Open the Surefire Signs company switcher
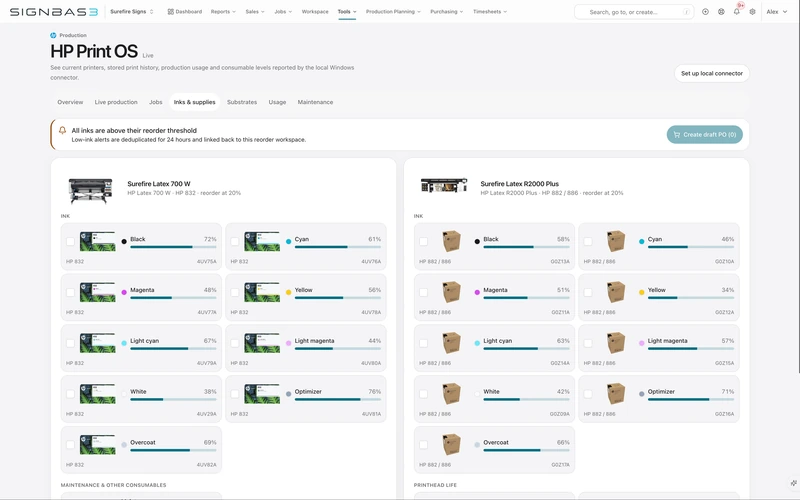The image size is (800, 500). pos(132,12)
